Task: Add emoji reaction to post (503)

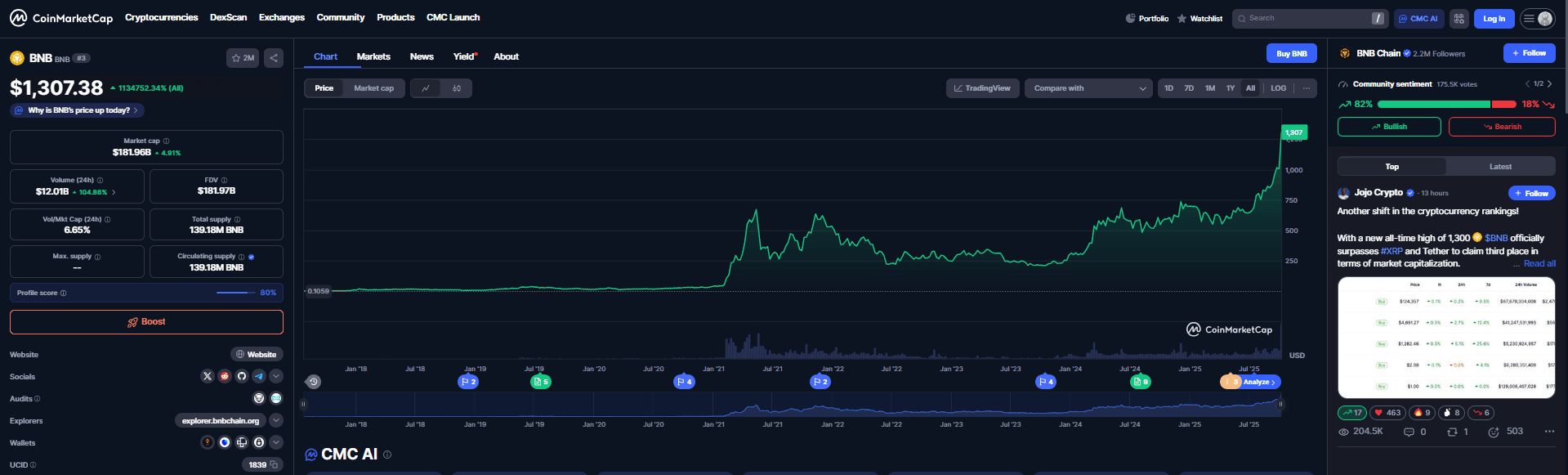Action: [x=1494, y=432]
